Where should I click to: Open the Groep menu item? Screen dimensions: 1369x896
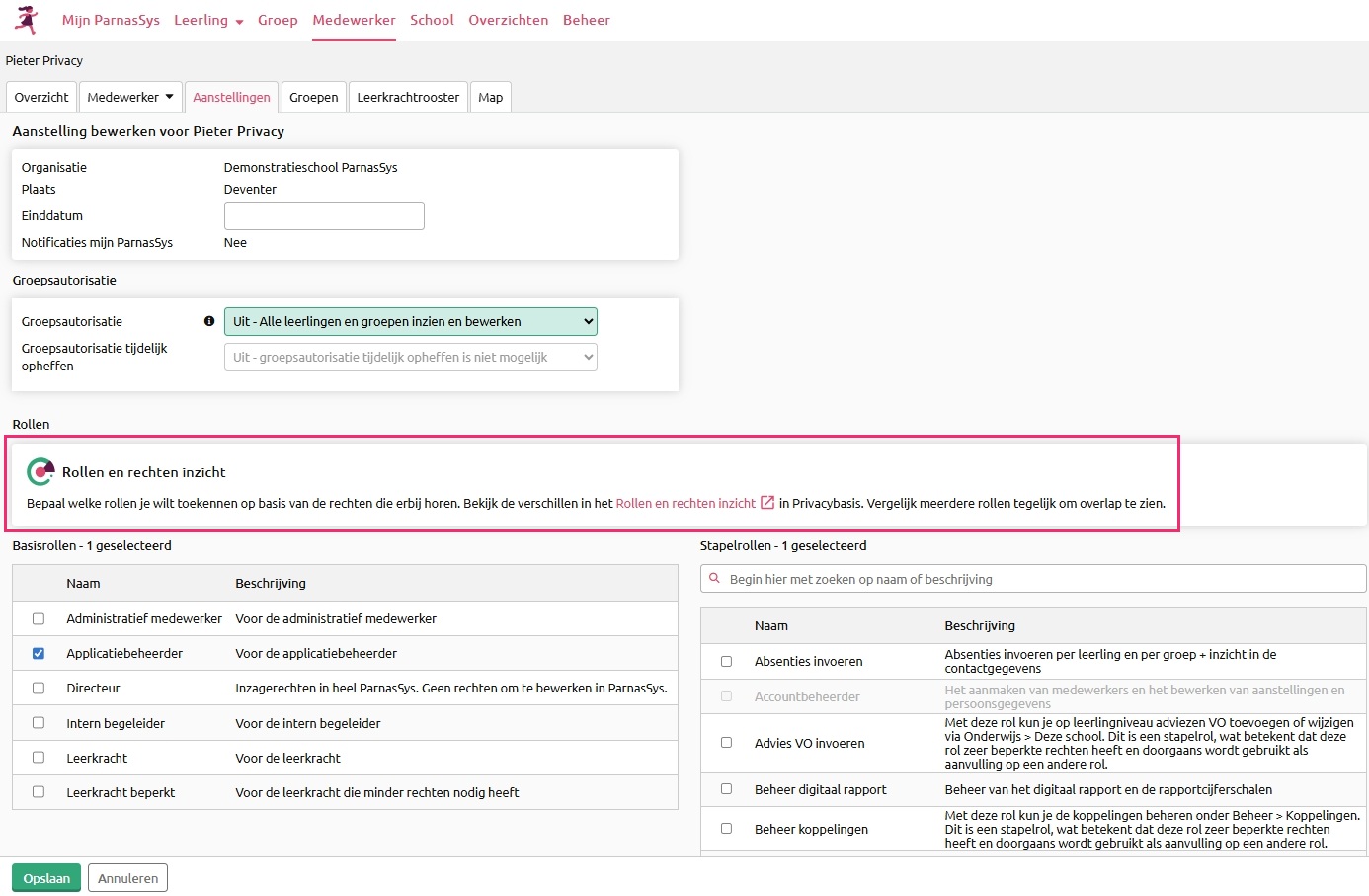pyautogui.click(x=278, y=20)
